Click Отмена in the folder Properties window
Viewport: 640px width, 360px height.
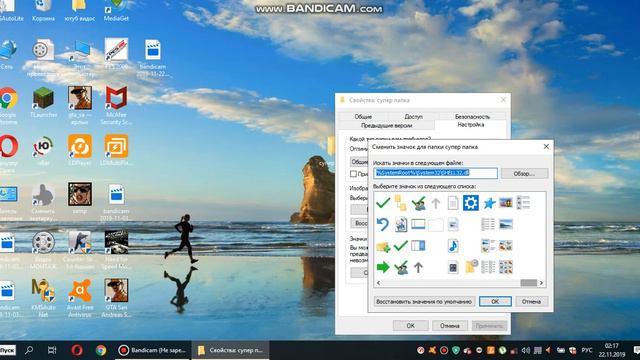[x=449, y=326]
